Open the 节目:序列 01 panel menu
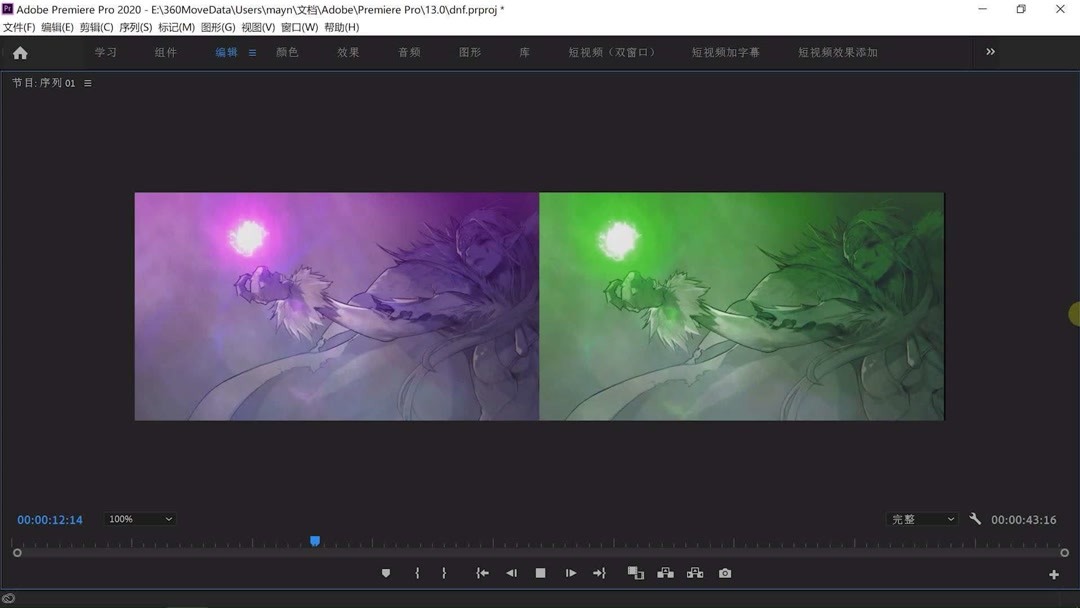This screenshot has height=608, width=1080. click(87, 83)
